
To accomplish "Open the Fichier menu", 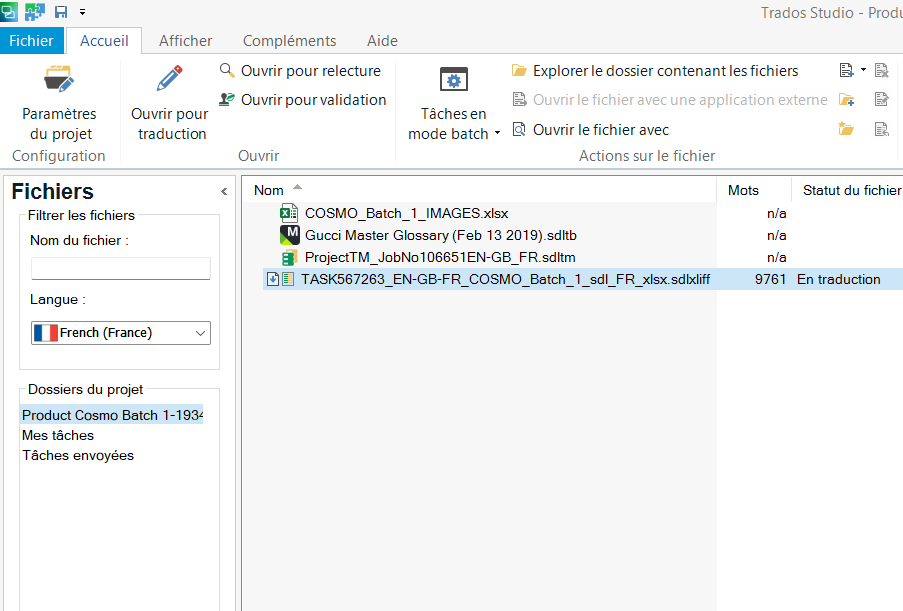I will (31, 41).
